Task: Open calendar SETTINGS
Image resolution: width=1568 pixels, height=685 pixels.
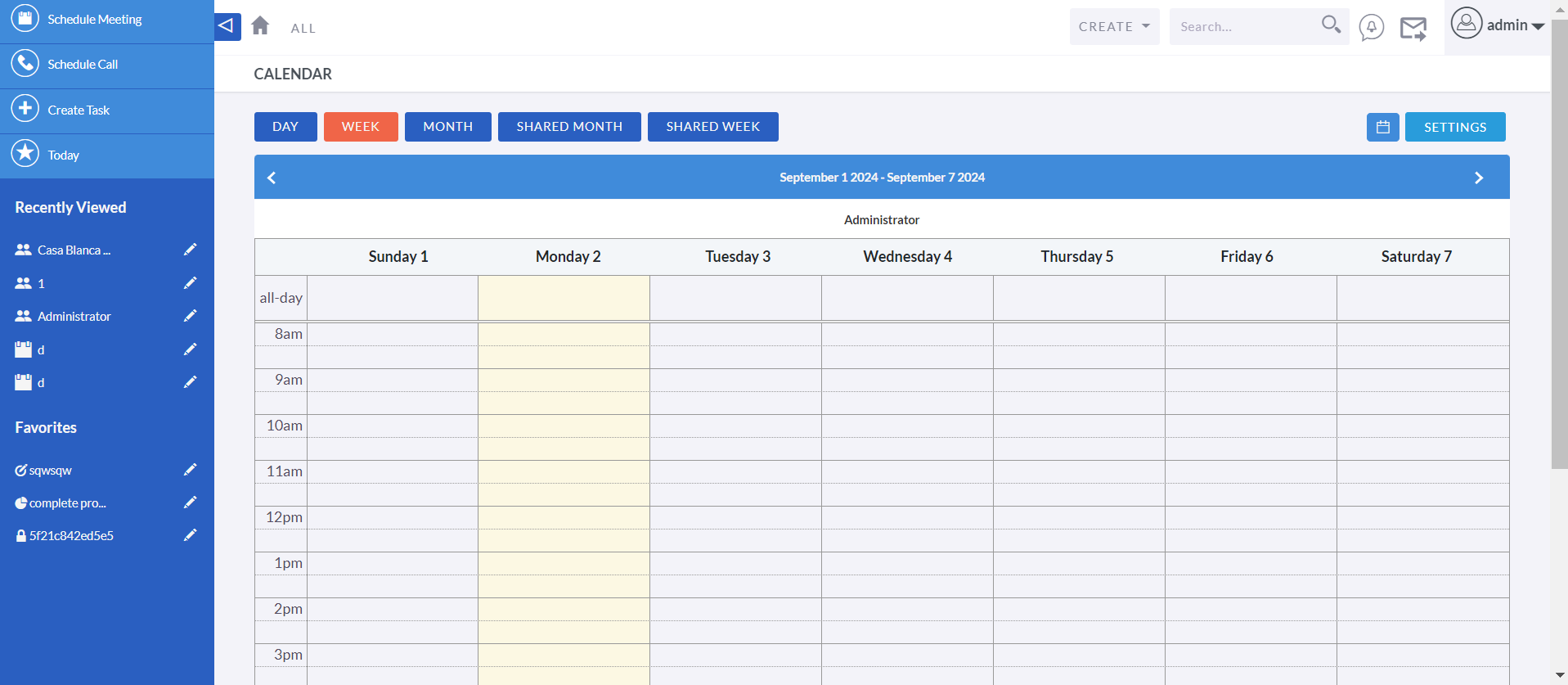Action: tap(1454, 127)
